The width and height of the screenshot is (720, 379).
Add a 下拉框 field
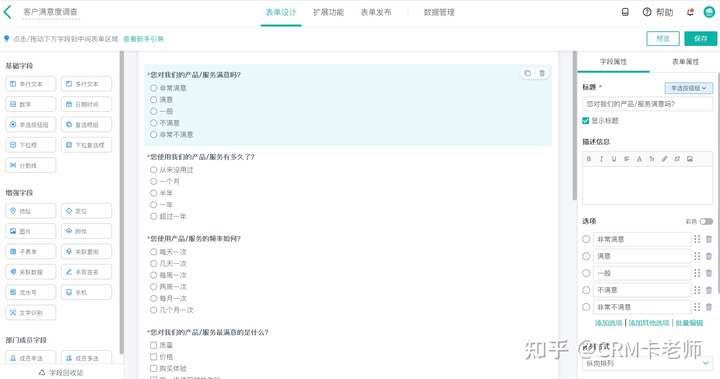[x=31, y=145]
